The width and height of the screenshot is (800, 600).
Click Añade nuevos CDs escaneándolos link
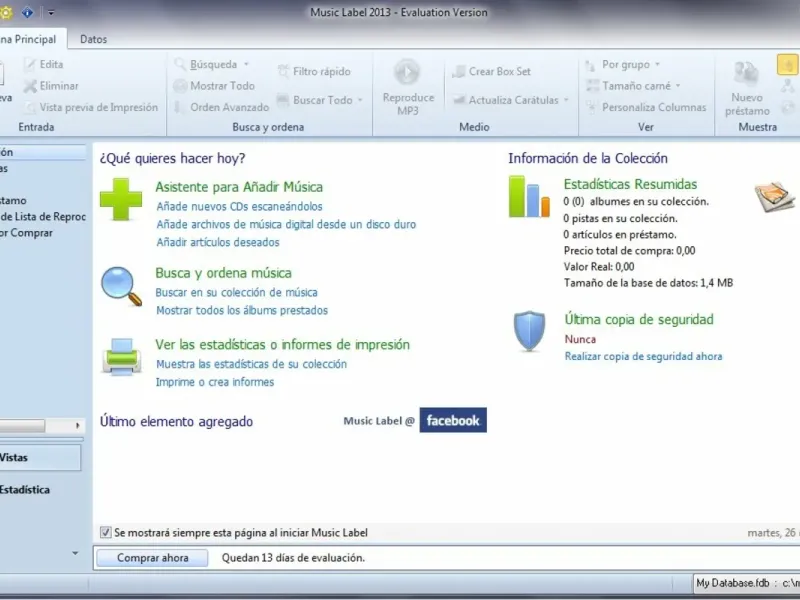coord(239,207)
